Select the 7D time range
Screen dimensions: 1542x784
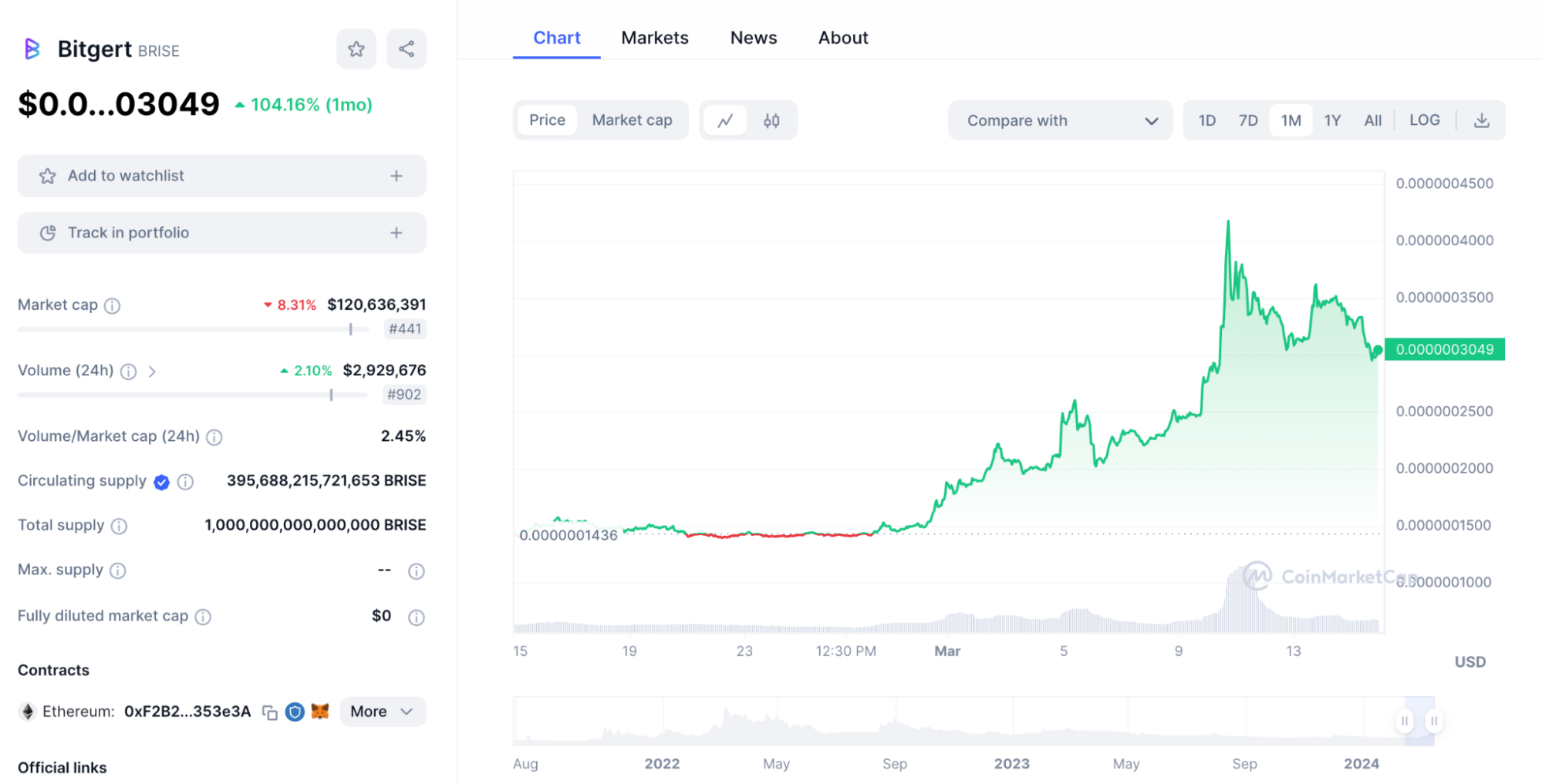click(1247, 120)
